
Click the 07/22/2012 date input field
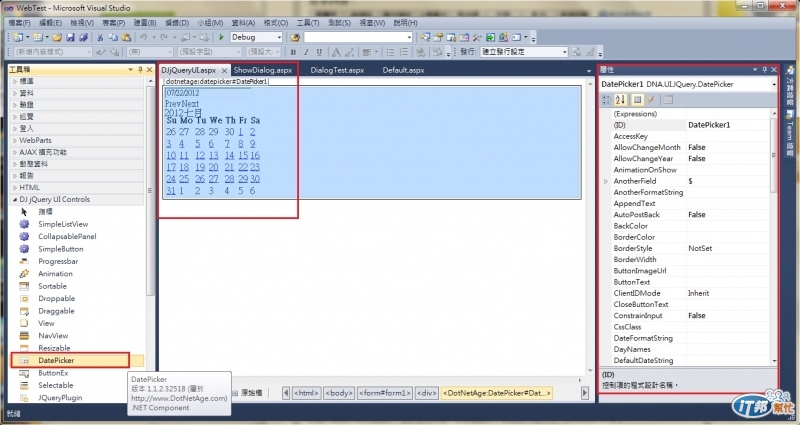point(208,93)
